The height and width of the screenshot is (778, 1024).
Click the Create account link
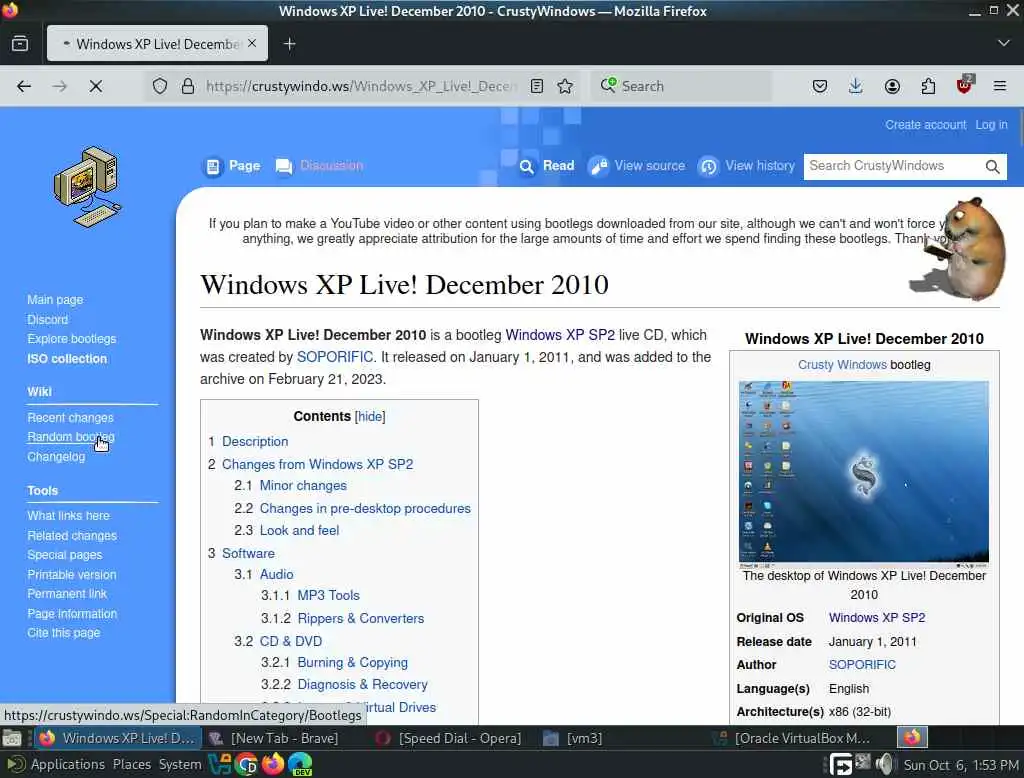click(x=925, y=125)
